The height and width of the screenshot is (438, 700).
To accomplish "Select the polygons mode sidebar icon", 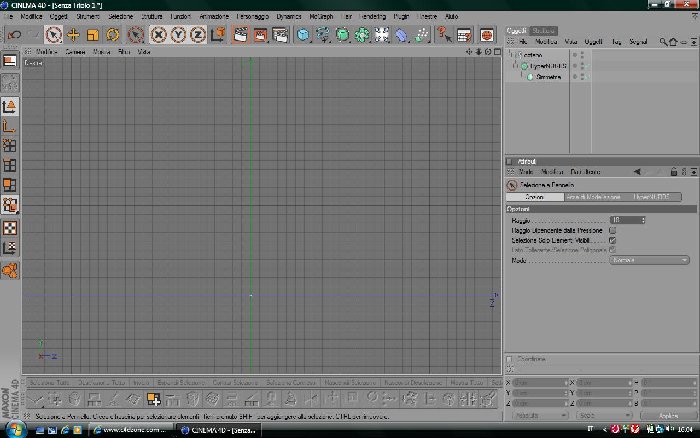I will pyautogui.click(x=9, y=185).
